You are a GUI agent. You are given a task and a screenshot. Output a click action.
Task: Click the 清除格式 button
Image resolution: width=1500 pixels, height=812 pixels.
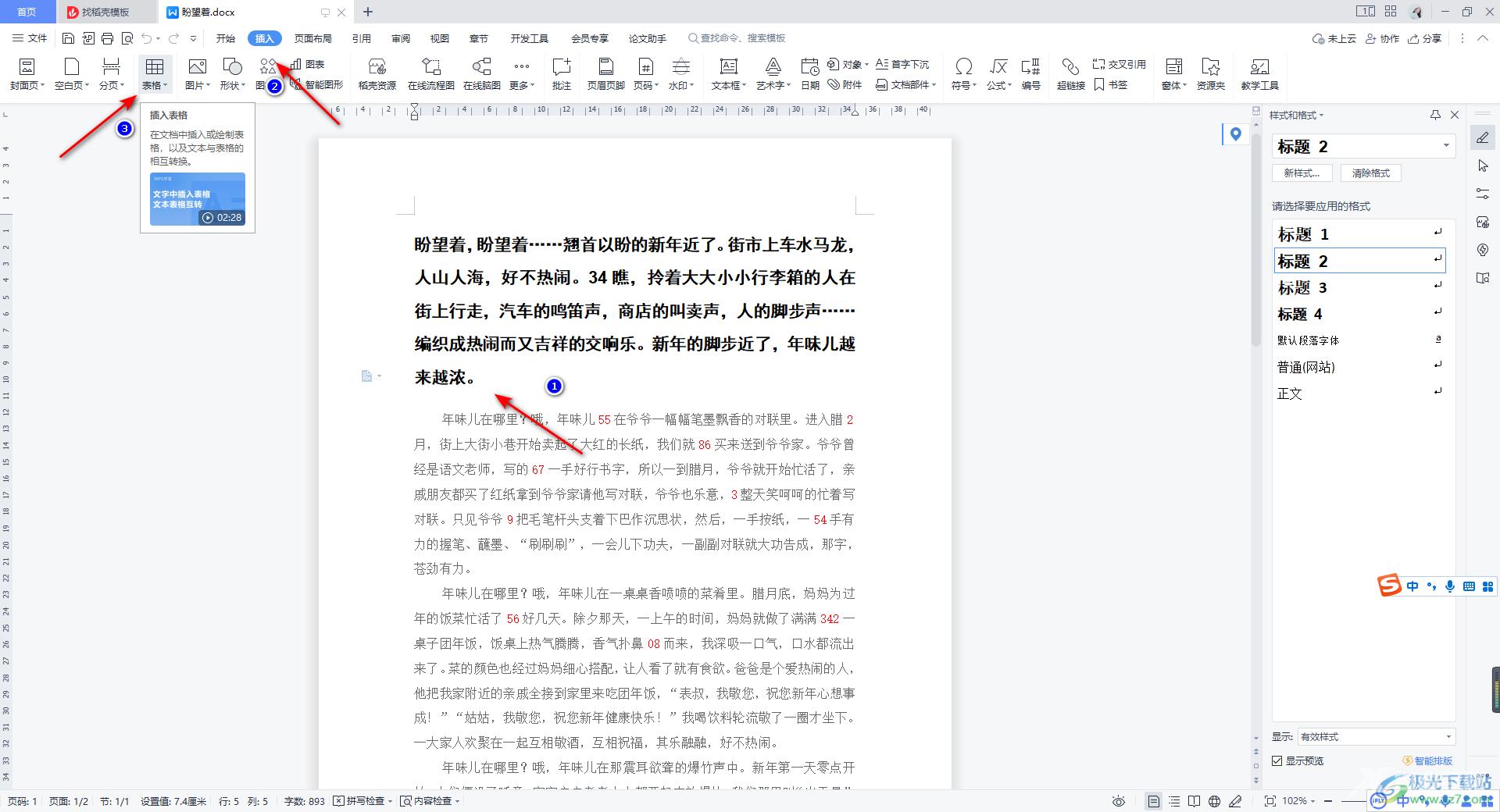[1371, 173]
